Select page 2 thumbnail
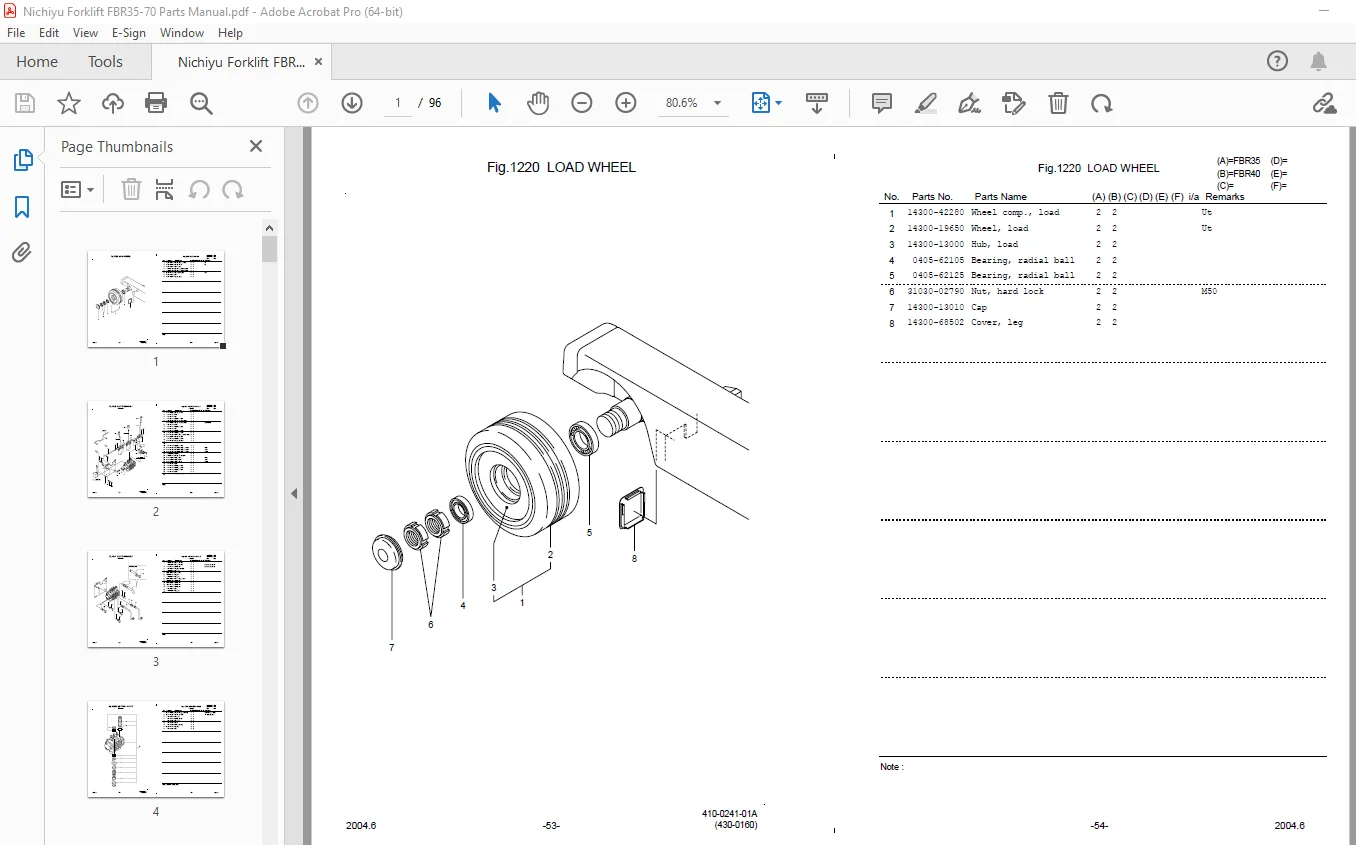The image size is (1356, 845). tap(156, 449)
